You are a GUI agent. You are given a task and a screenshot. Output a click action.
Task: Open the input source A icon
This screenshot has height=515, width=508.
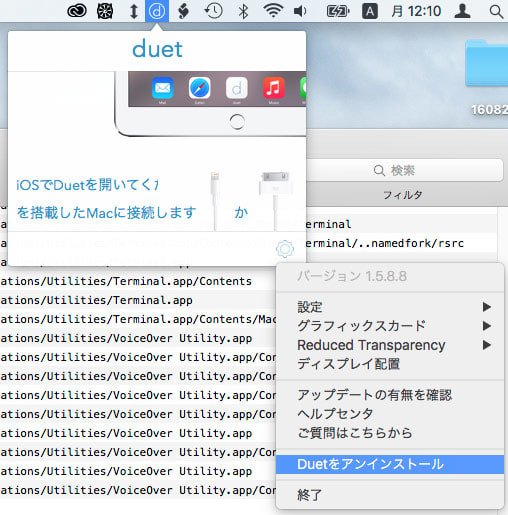click(x=370, y=12)
